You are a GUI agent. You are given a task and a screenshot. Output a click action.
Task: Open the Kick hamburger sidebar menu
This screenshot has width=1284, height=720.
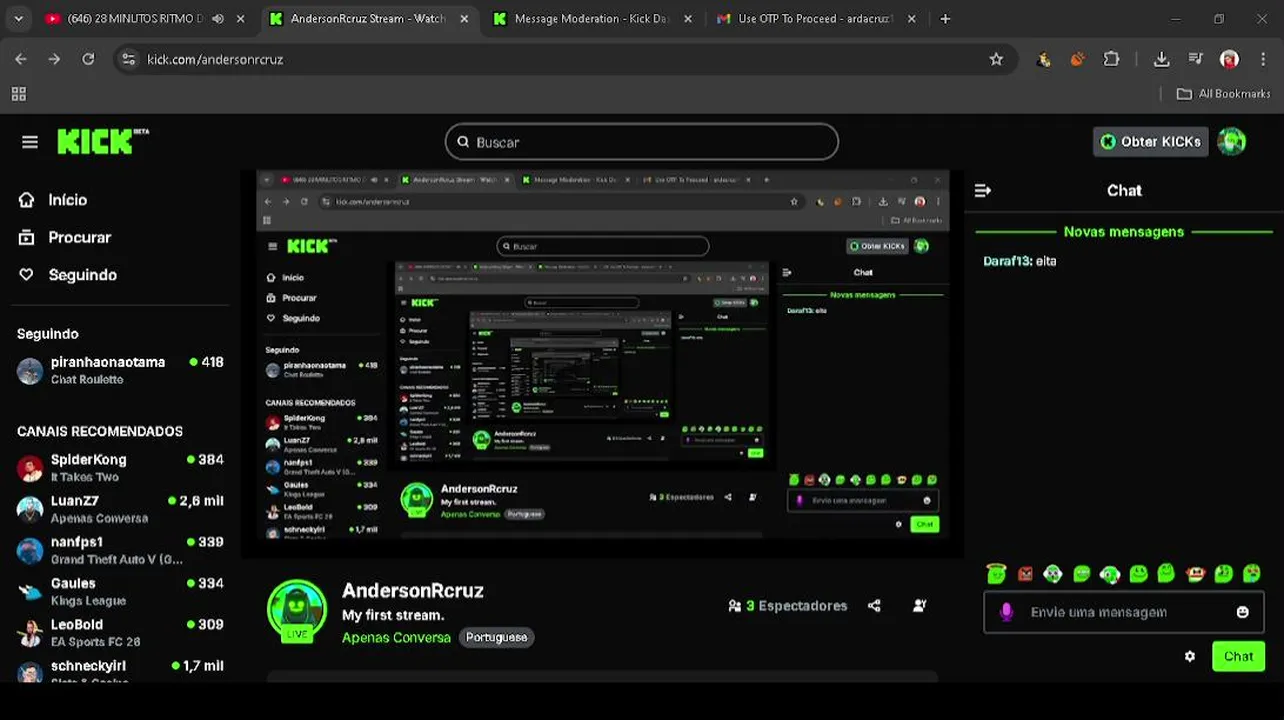[x=30, y=142]
